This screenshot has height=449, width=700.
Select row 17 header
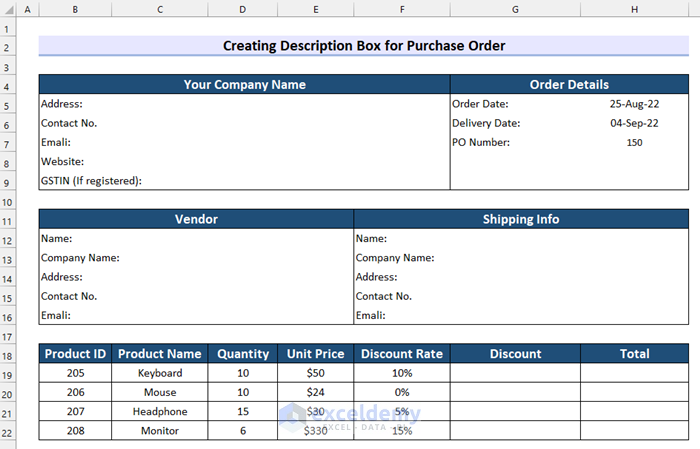click(x=7, y=337)
